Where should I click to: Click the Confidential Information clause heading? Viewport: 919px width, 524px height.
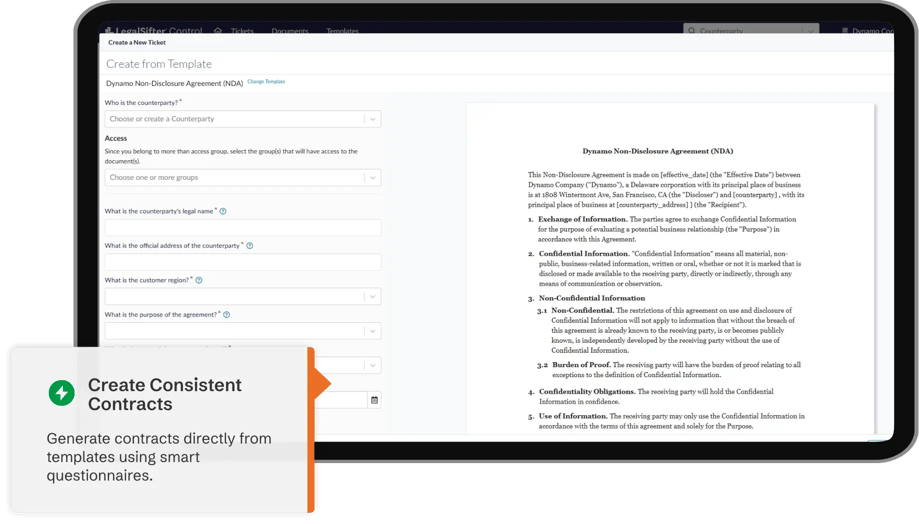(584, 254)
